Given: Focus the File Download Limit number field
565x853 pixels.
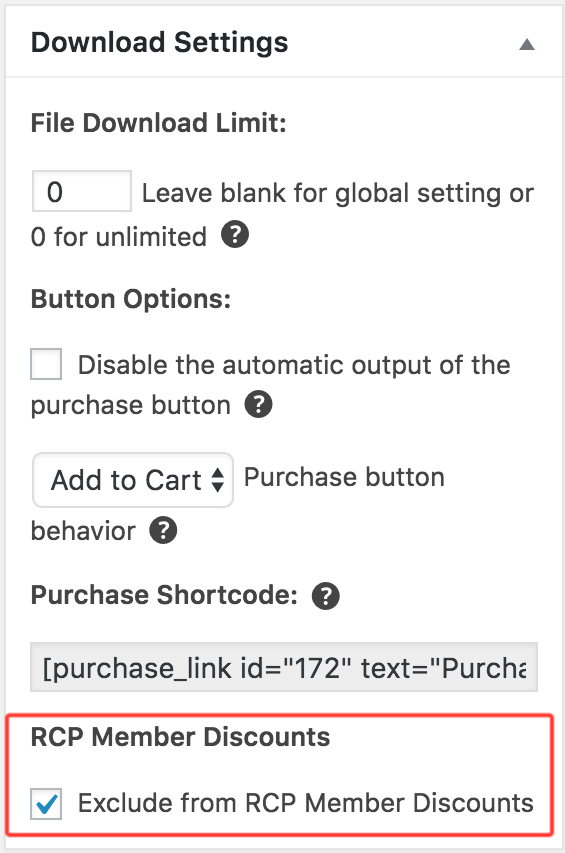Looking at the screenshot, I should [x=82, y=191].
